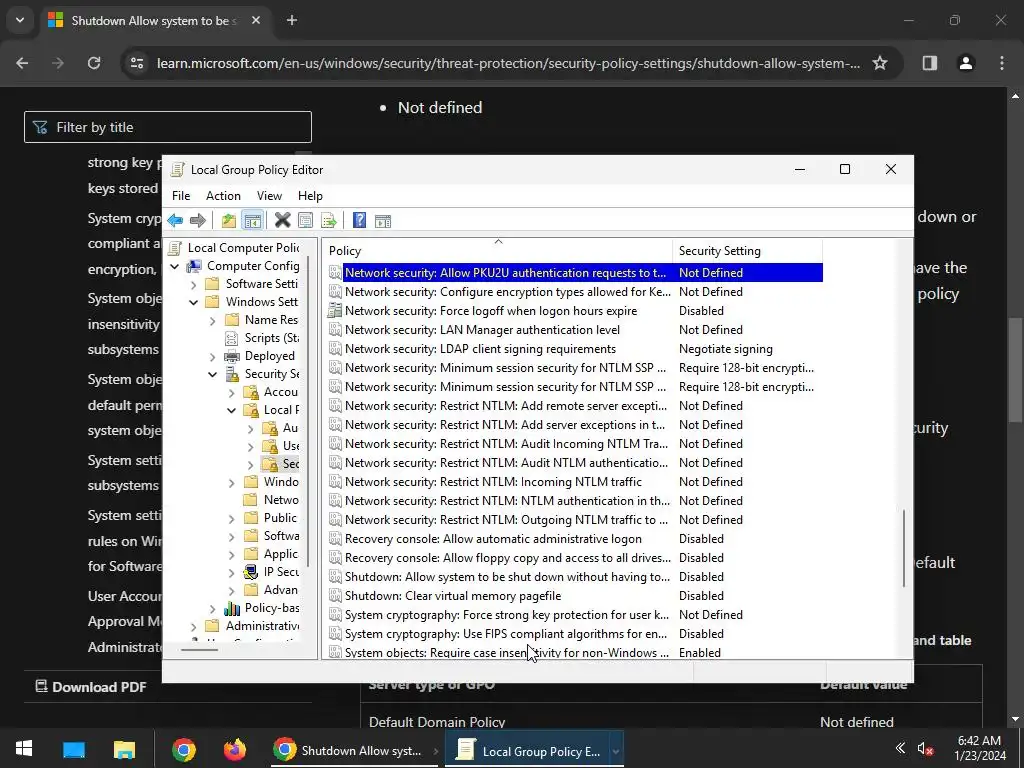Click the Back arrow in Group Policy toolbar
The height and width of the screenshot is (768, 1024).
[x=175, y=221]
